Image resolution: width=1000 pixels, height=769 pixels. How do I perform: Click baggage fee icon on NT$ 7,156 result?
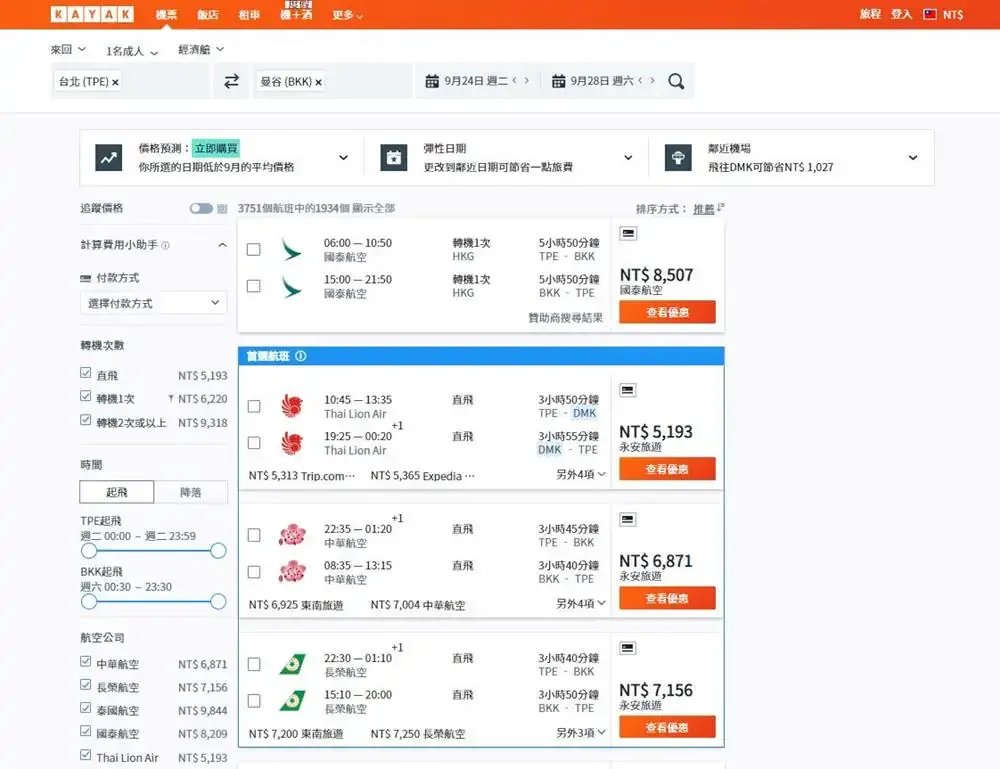point(628,648)
